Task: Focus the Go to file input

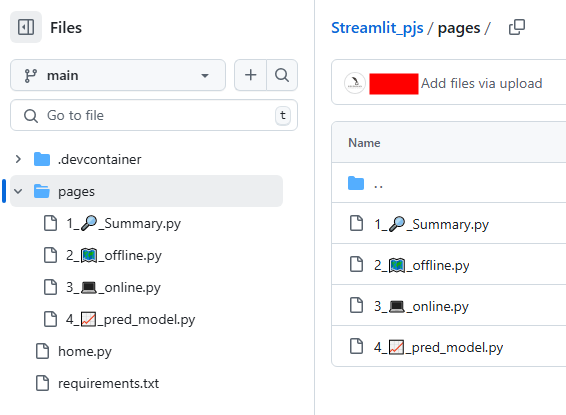Action: [x=154, y=115]
